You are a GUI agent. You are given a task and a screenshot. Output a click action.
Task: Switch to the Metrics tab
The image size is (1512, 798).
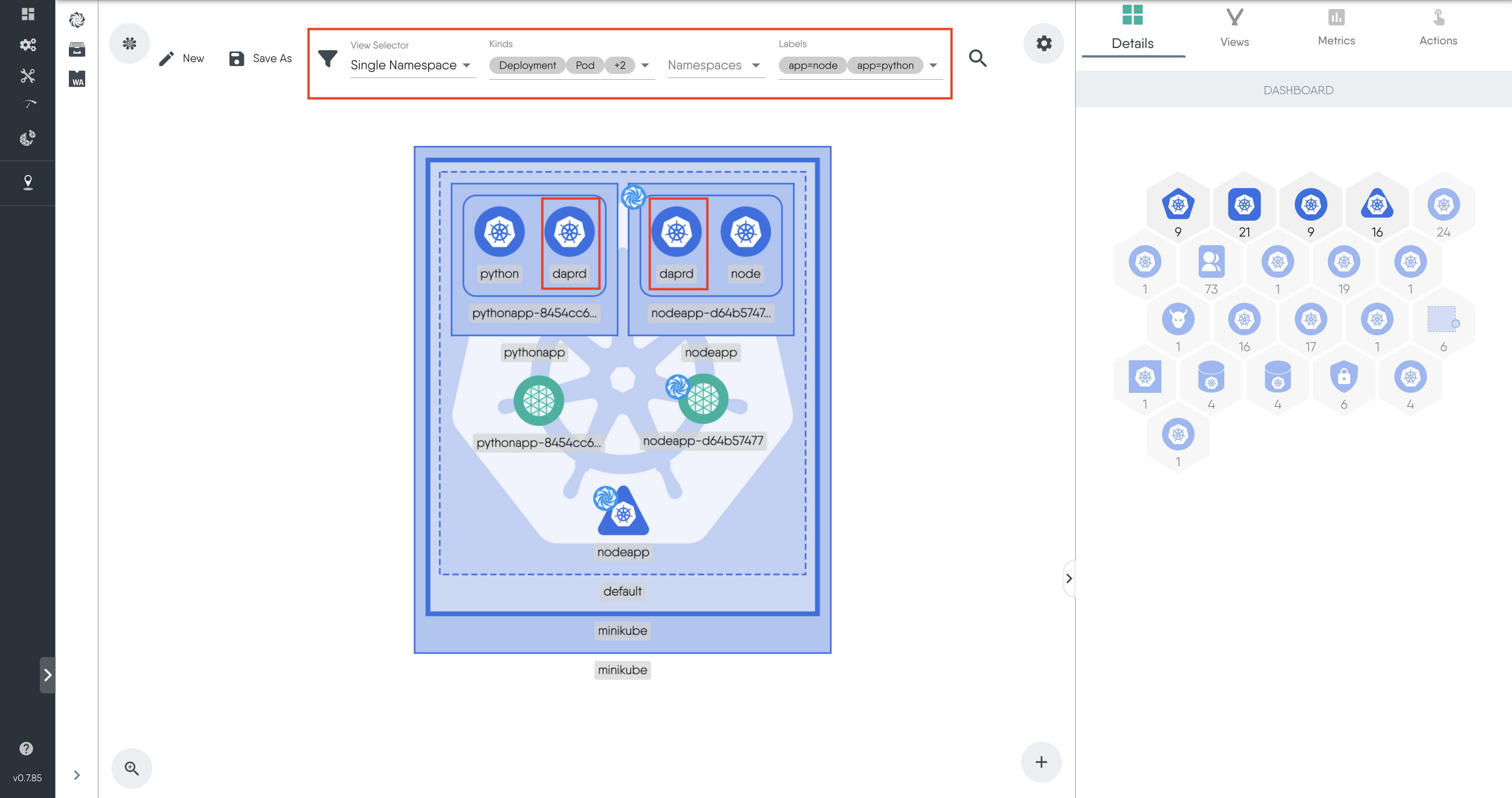click(1336, 28)
